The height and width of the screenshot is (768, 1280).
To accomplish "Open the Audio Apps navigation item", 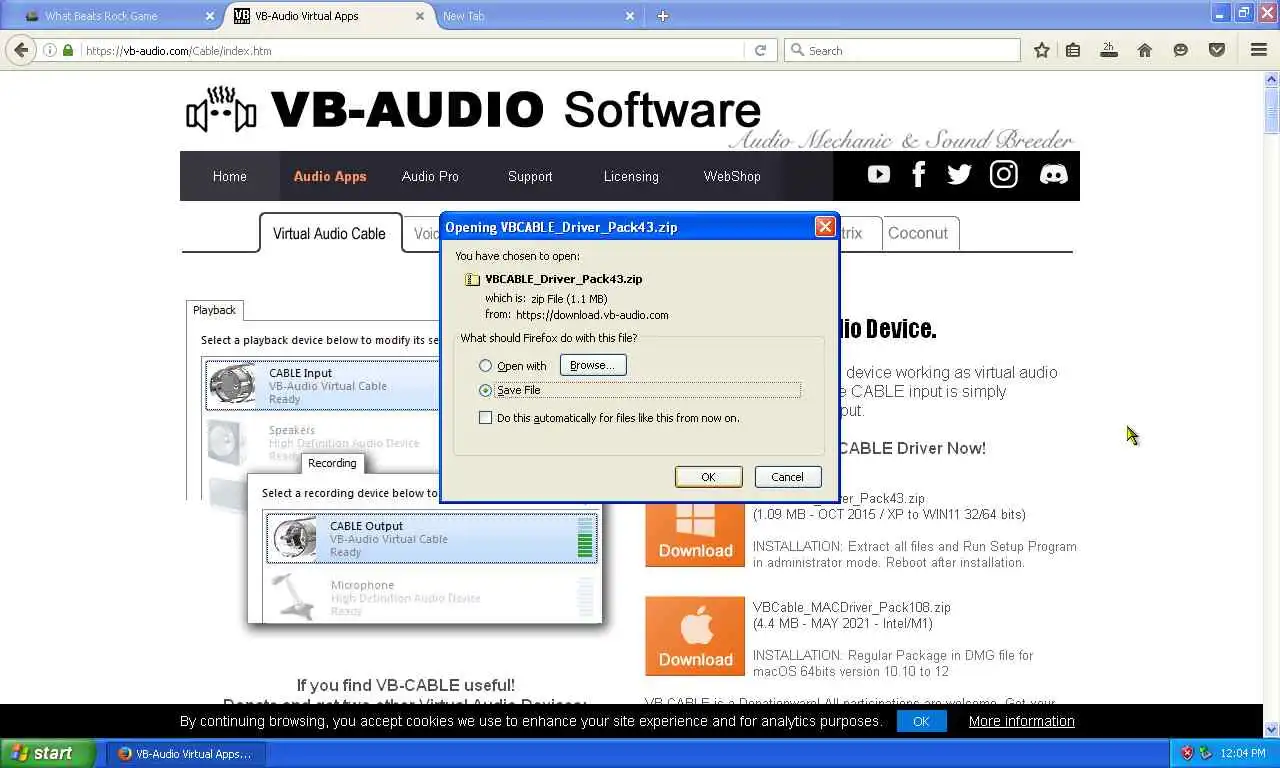I will 330,176.
